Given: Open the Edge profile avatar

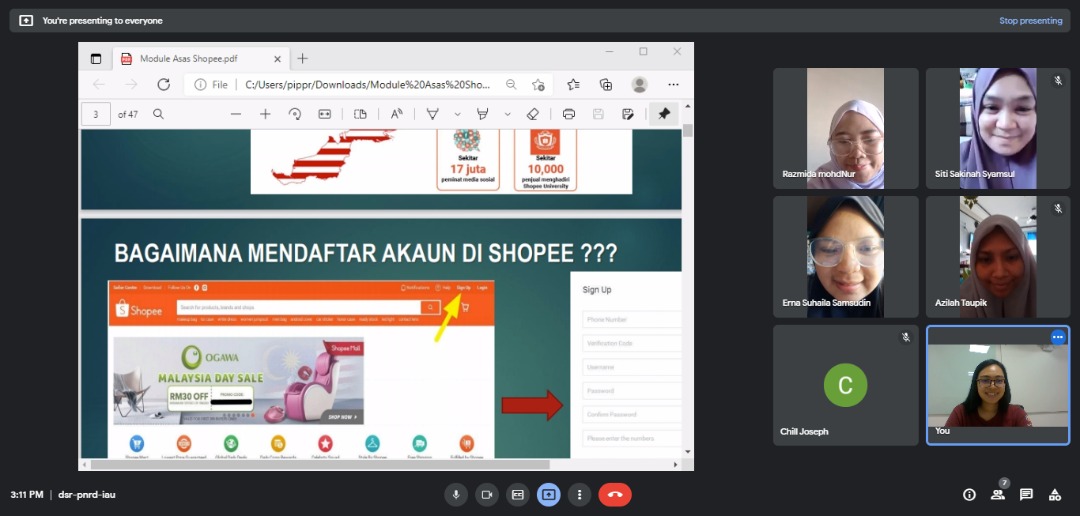Looking at the screenshot, I should pyautogui.click(x=639, y=85).
